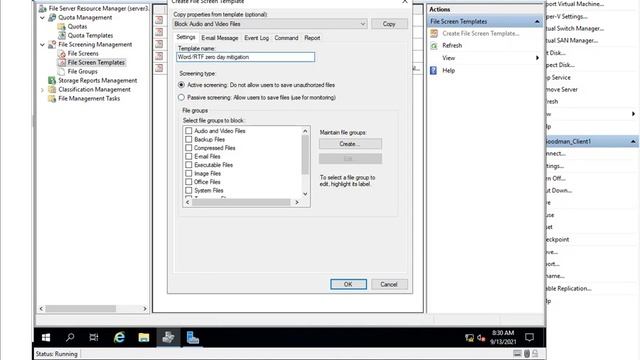
Task: Click the File Management Tasks icon
Action: (x=52, y=98)
